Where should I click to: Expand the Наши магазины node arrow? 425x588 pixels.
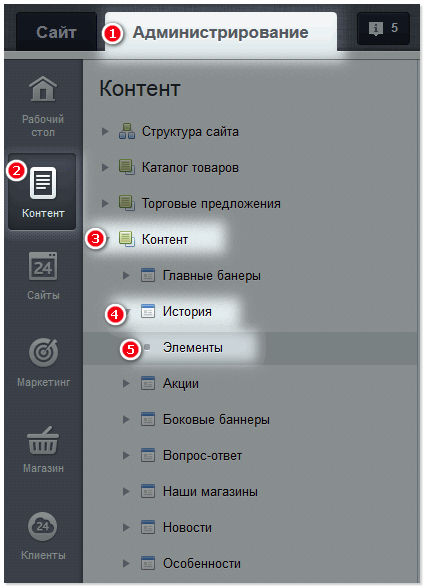click(x=126, y=492)
